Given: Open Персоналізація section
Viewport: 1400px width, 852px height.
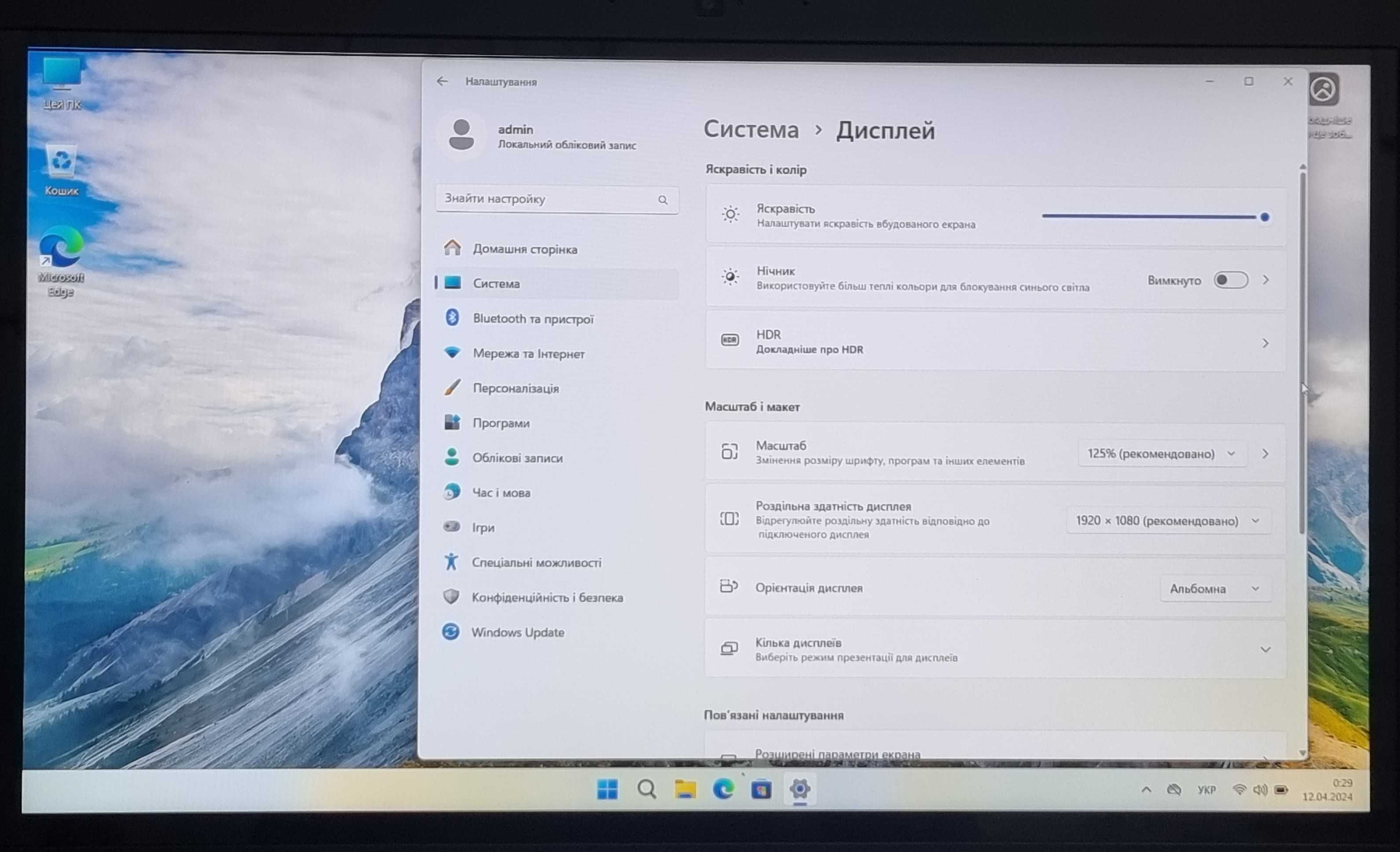Looking at the screenshot, I should click(x=557, y=388).
